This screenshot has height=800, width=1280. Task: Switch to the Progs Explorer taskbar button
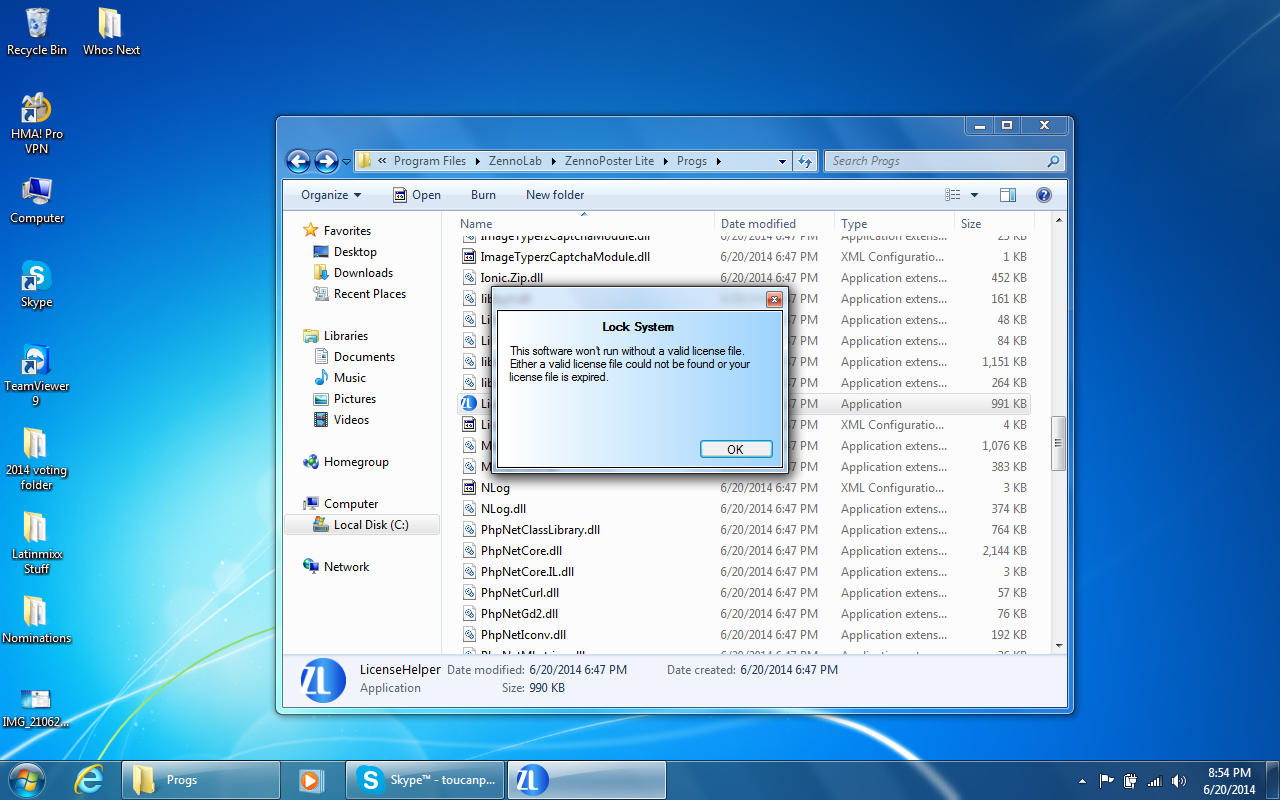200,780
